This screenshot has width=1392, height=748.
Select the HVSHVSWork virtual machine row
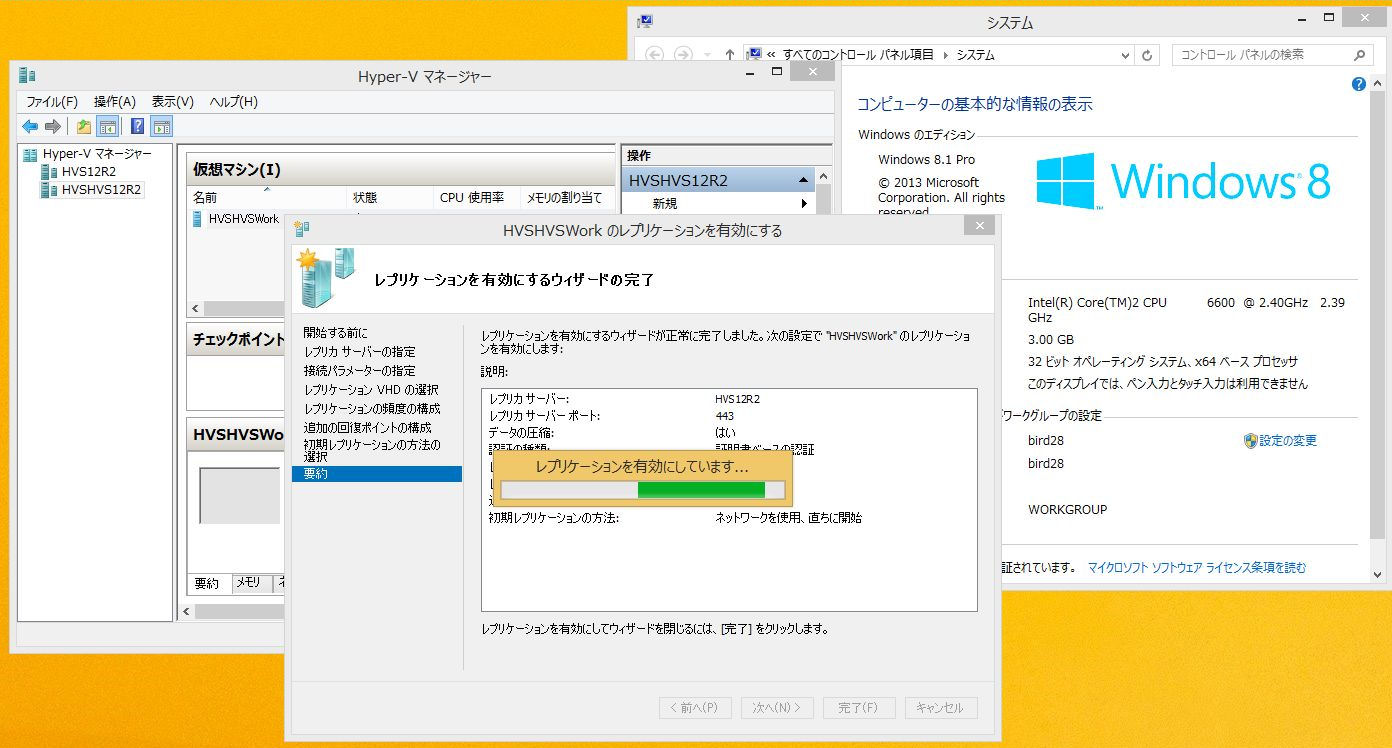(244, 219)
